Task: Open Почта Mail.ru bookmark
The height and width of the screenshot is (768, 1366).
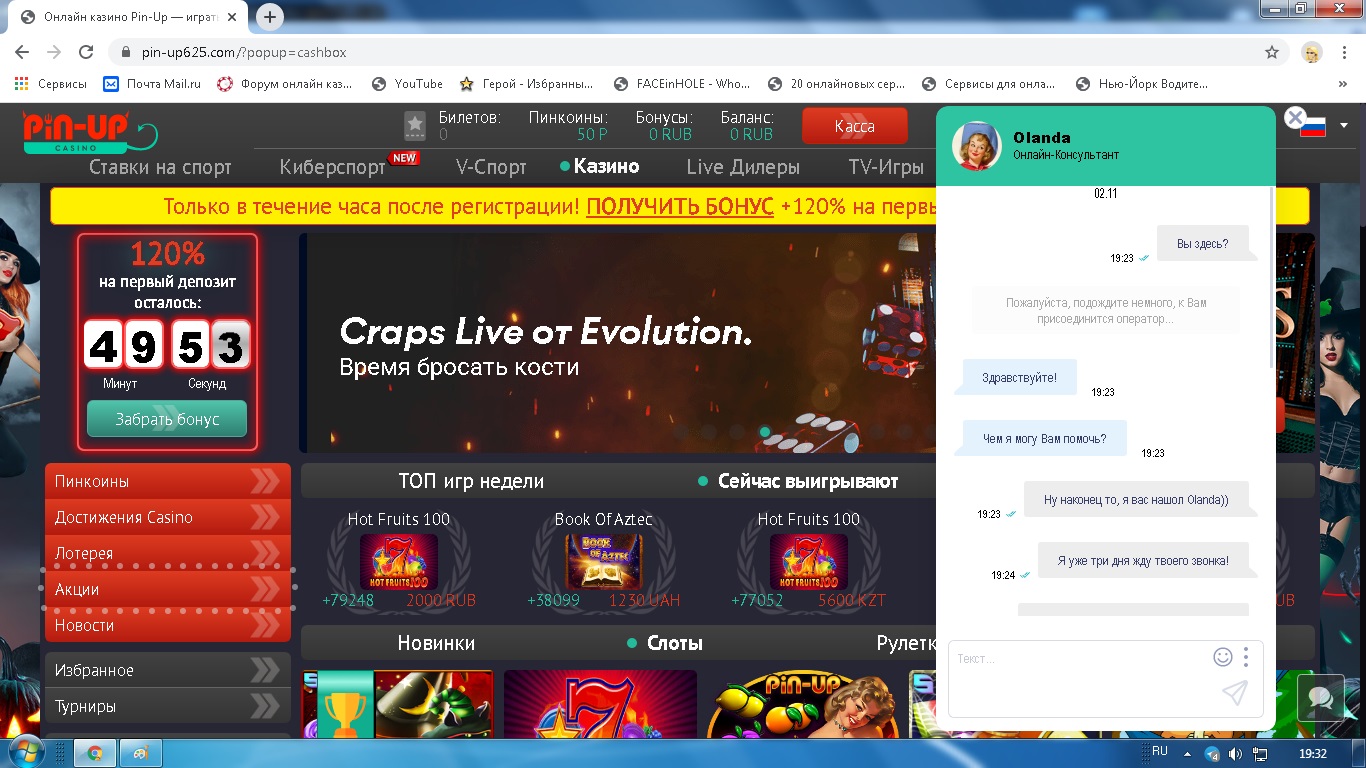Action: pyautogui.click(x=152, y=84)
